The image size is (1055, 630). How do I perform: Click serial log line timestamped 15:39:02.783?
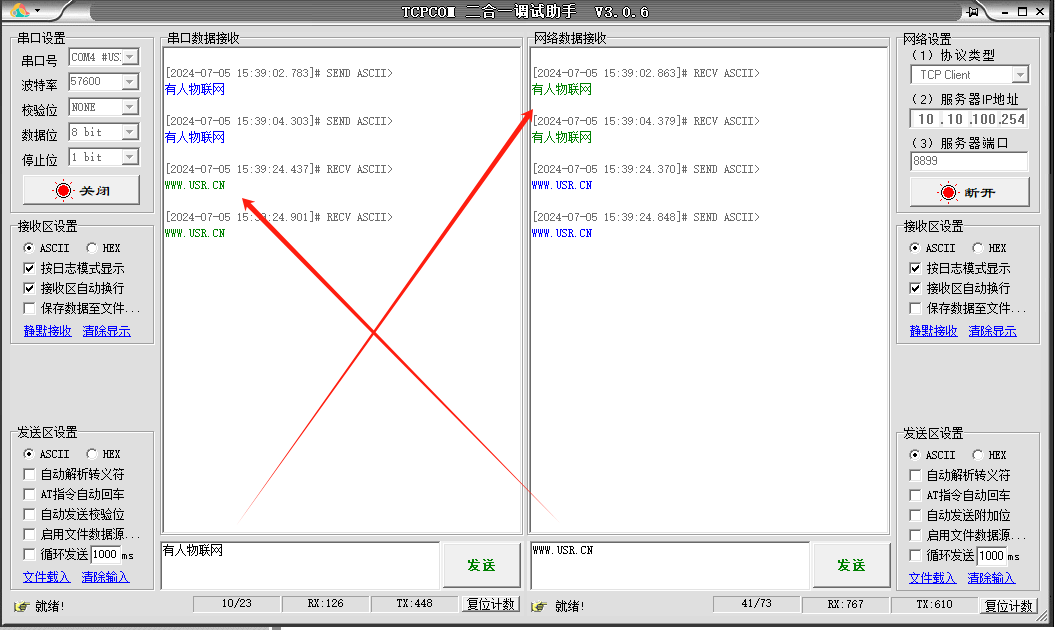tap(279, 73)
